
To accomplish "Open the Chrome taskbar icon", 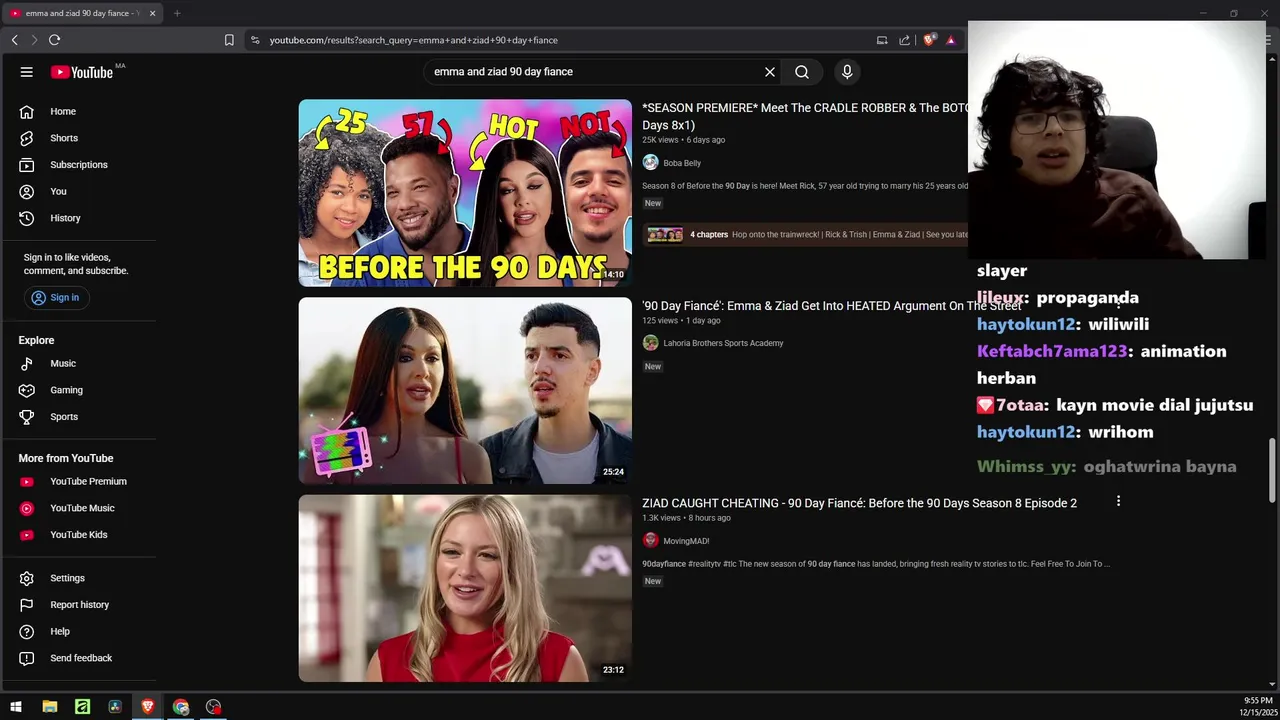I will (181, 707).
